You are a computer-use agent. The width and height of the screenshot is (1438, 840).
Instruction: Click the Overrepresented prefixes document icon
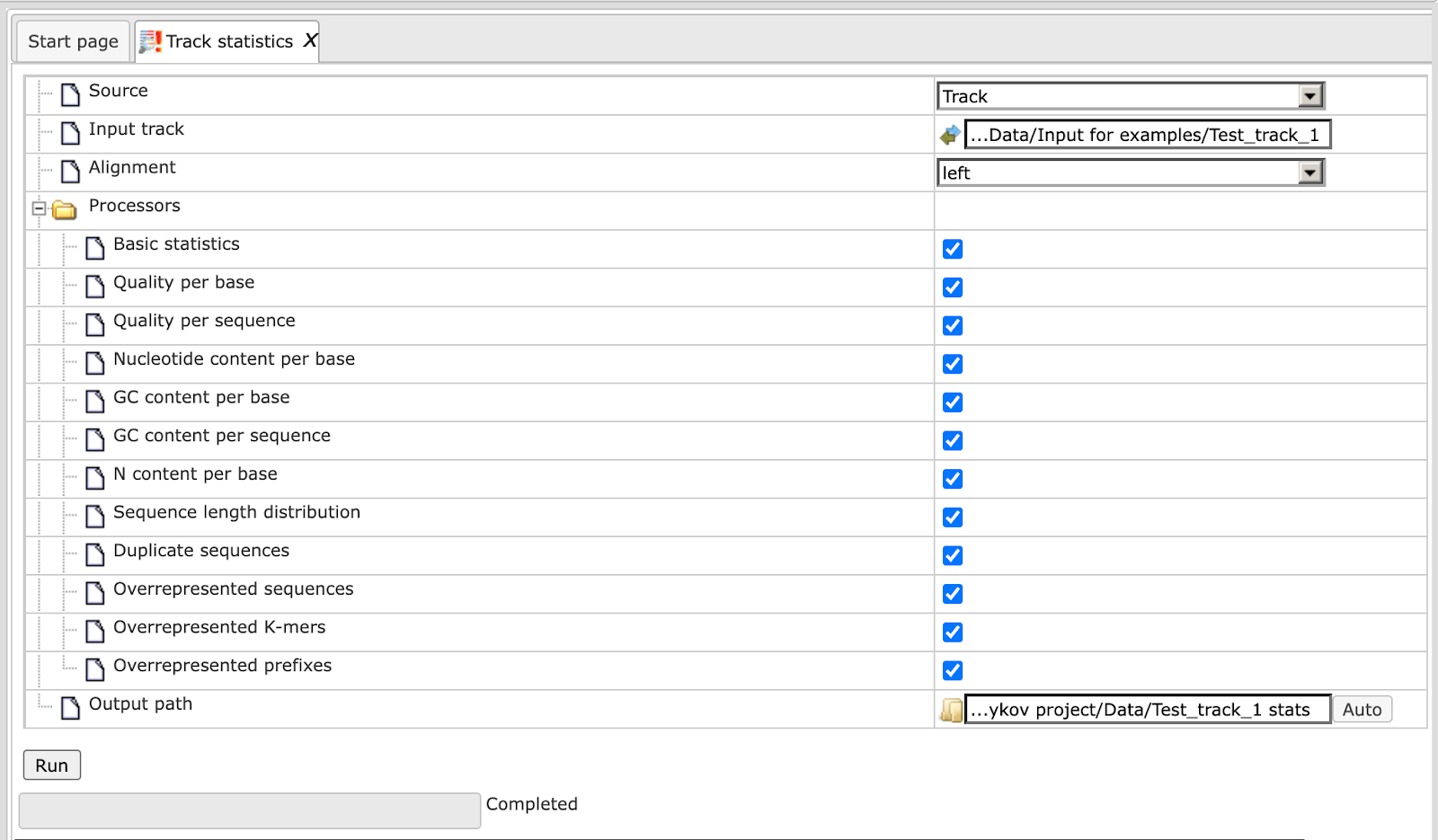coord(94,669)
